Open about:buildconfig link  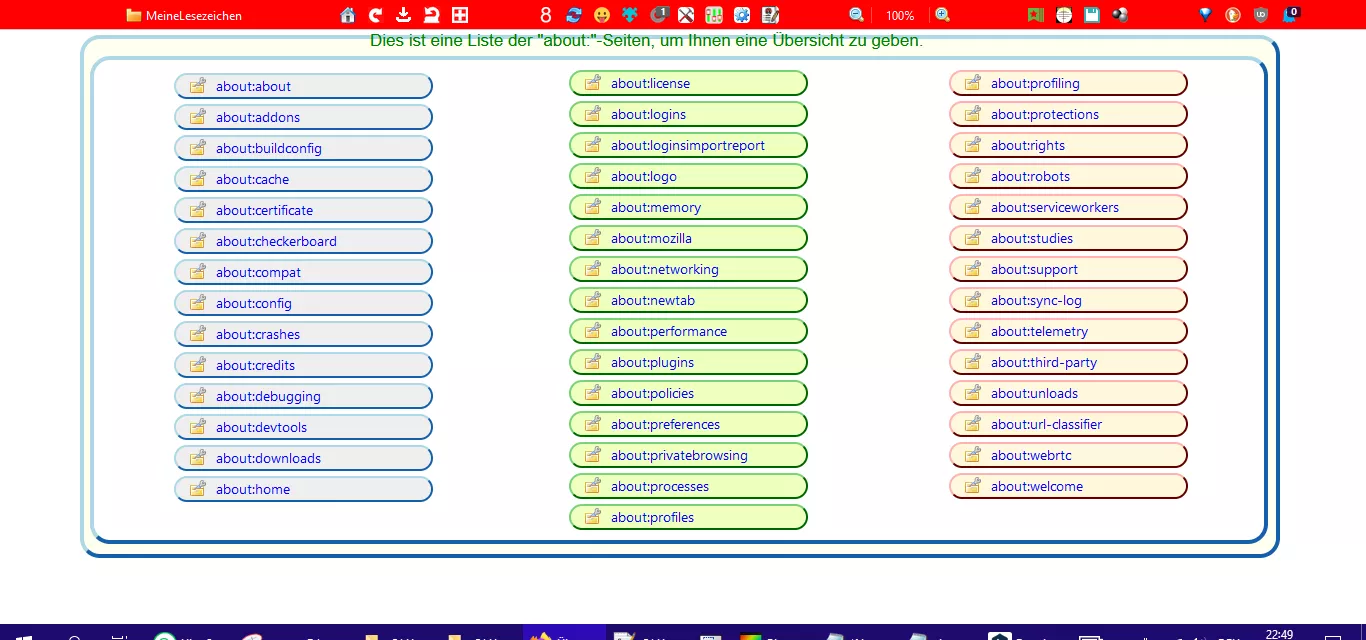pos(303,148)
